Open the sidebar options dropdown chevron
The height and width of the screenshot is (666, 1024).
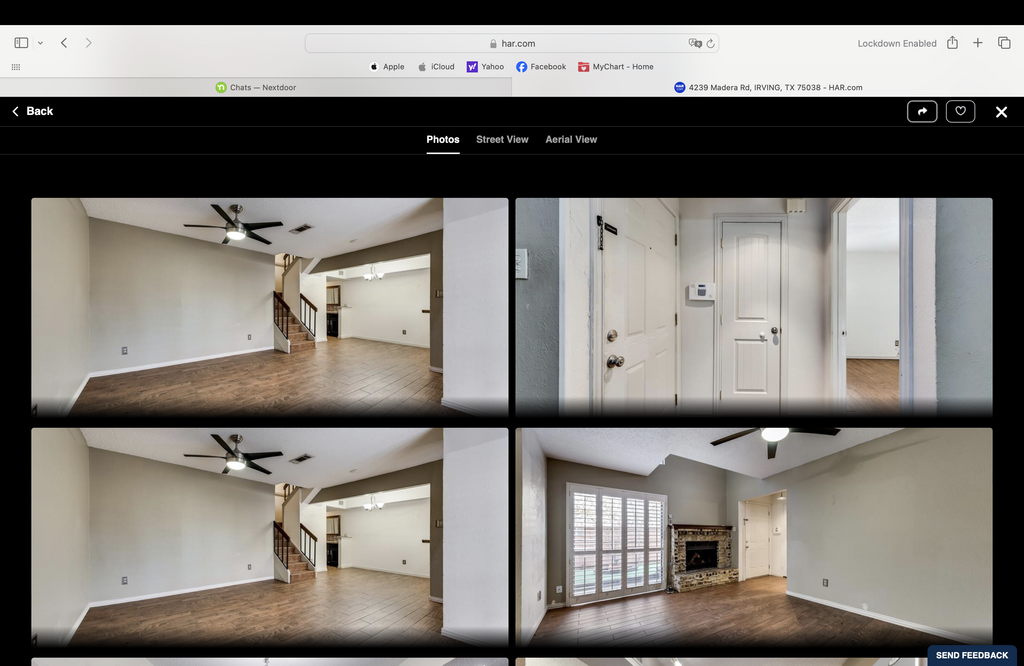click(40, 43)
